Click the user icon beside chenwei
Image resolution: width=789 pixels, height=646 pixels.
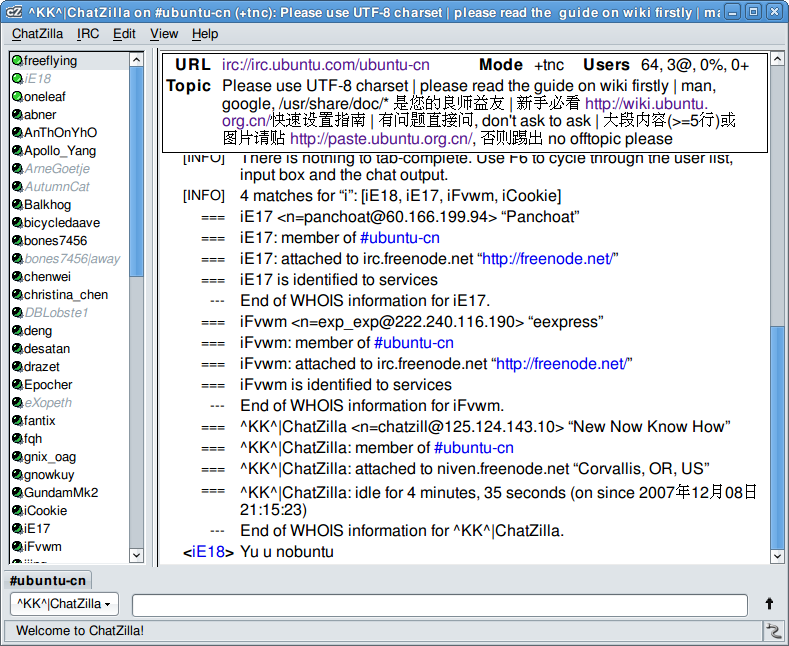[17, 277]
